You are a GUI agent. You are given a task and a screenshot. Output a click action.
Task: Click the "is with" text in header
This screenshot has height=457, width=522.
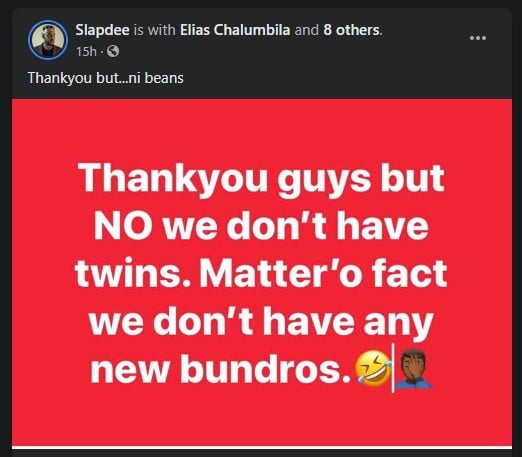click(x=155, y=30)
